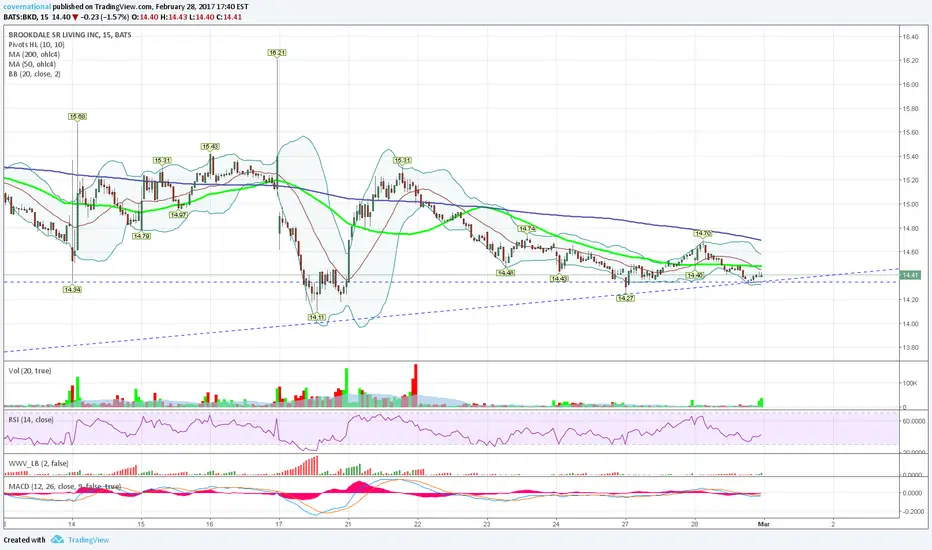Click the MACD (12, 26, close, 9) pane label
Image resolution: width=932 pixels, height=550 pixels.
(x=65, y=486)
